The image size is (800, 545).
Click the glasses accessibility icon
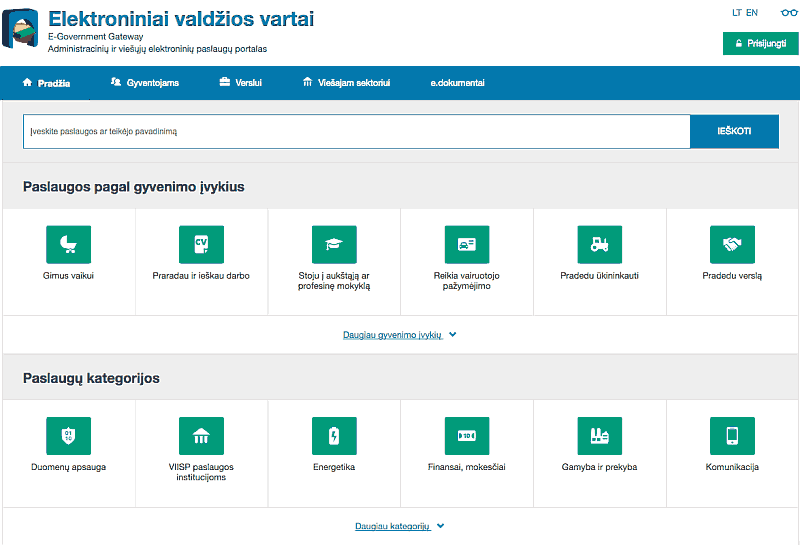coord(789,13)
